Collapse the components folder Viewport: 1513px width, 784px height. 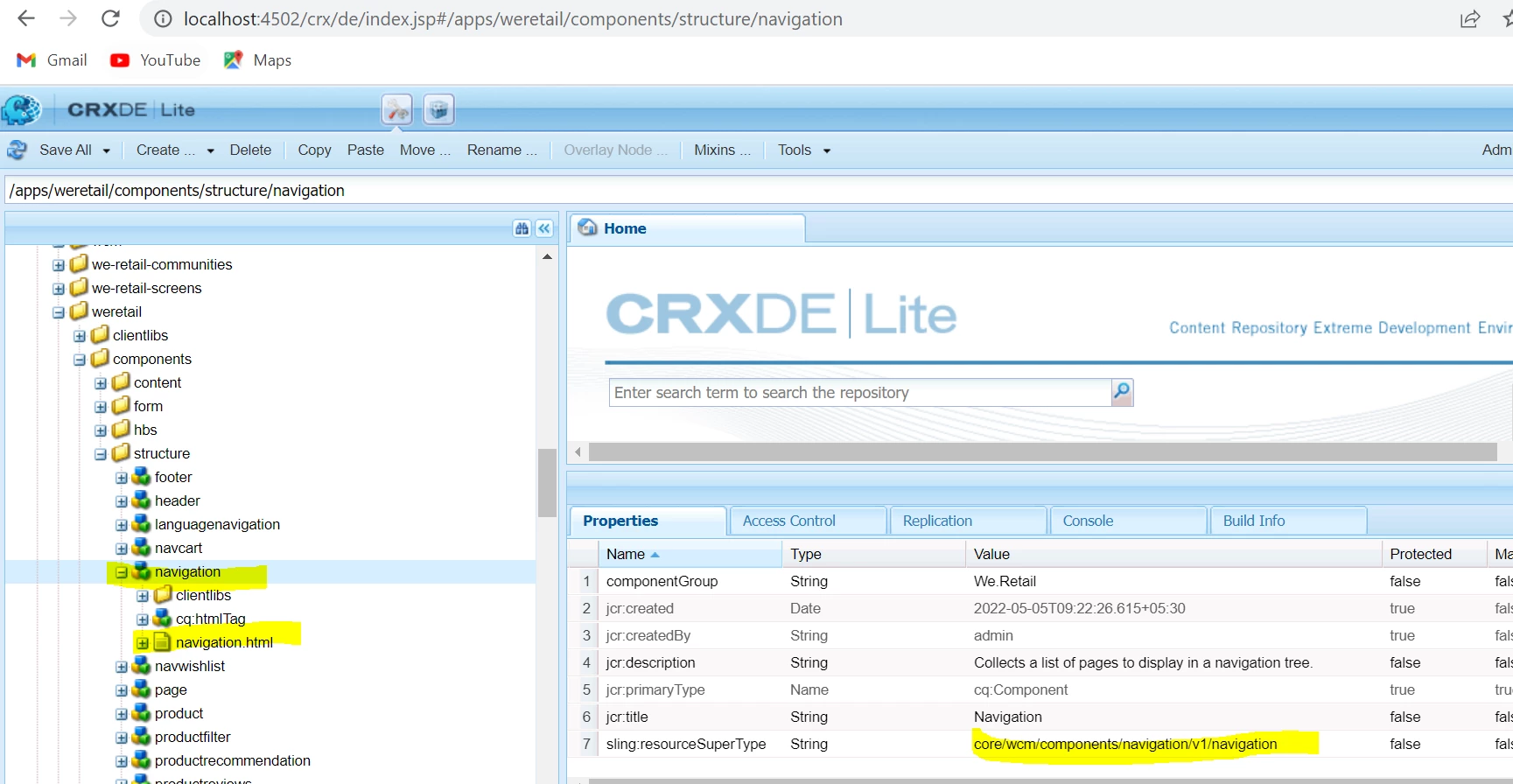(x=80, y=360)
